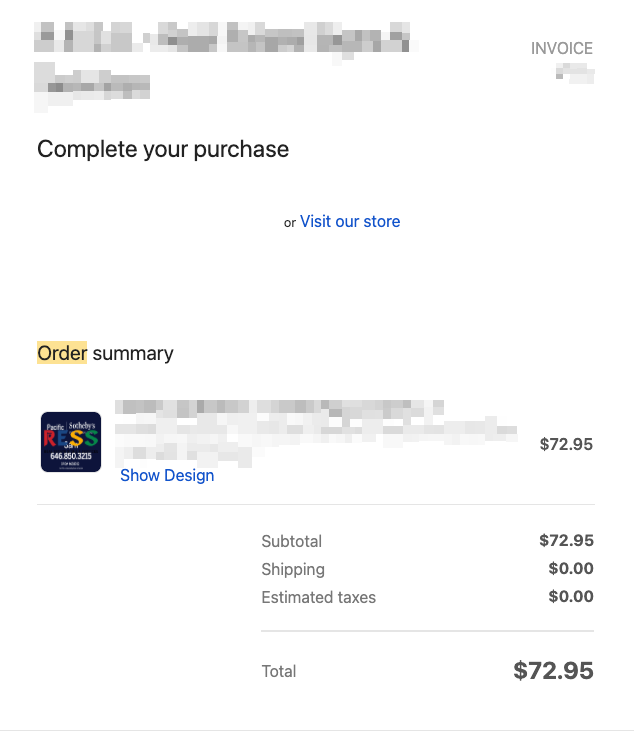This screenshot has width=634, height=735.
Task: Click the blurred product description text
Action: pyautogui.click(x=315, y=431)
